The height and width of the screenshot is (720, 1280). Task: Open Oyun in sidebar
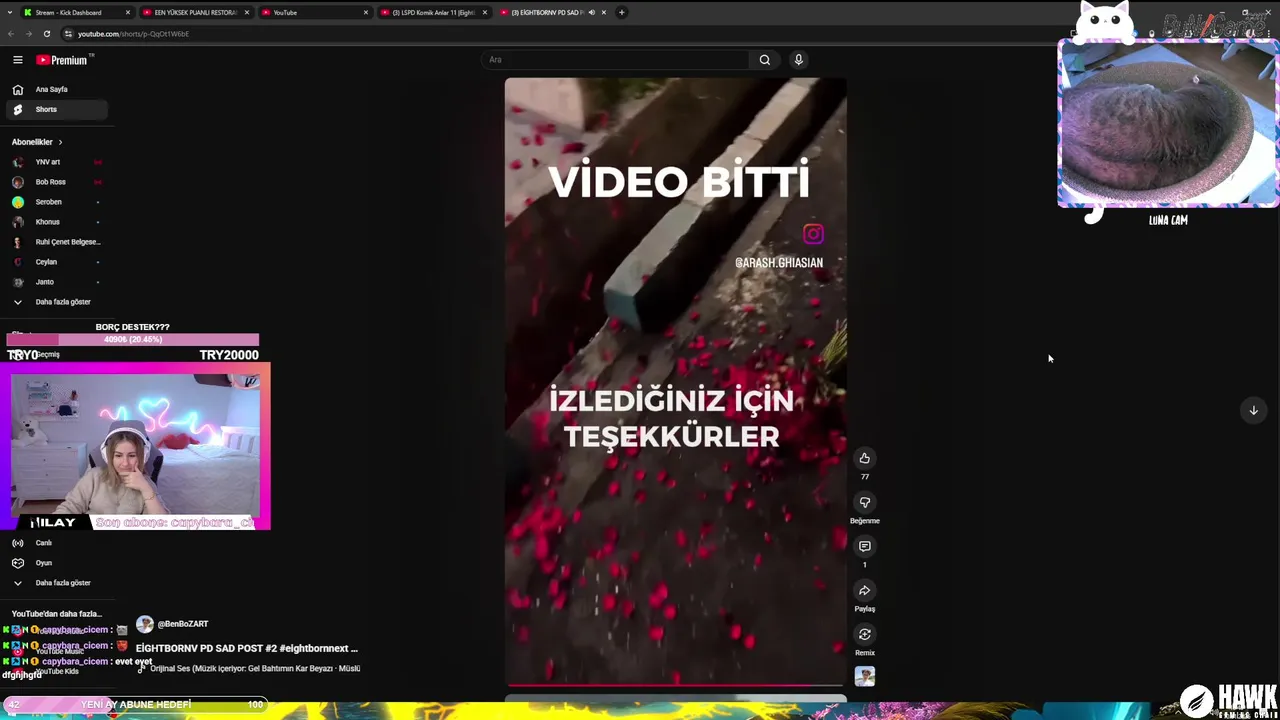pyautogui.click(x=58, y=563)
